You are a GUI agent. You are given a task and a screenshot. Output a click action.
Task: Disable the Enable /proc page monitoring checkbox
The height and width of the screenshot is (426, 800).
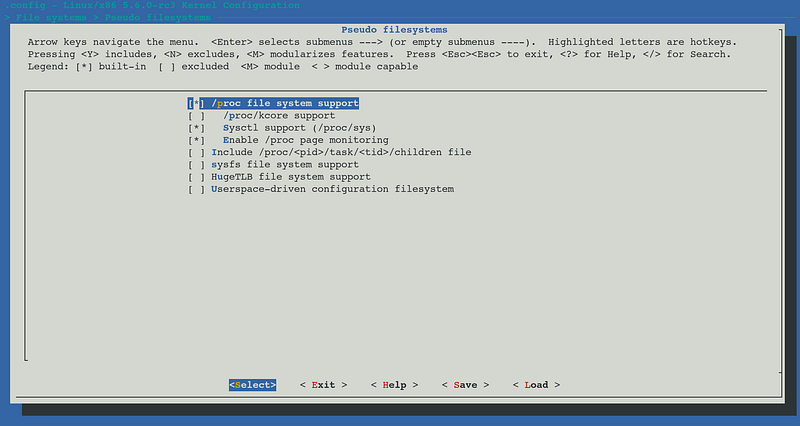click(x=196, y=140)
